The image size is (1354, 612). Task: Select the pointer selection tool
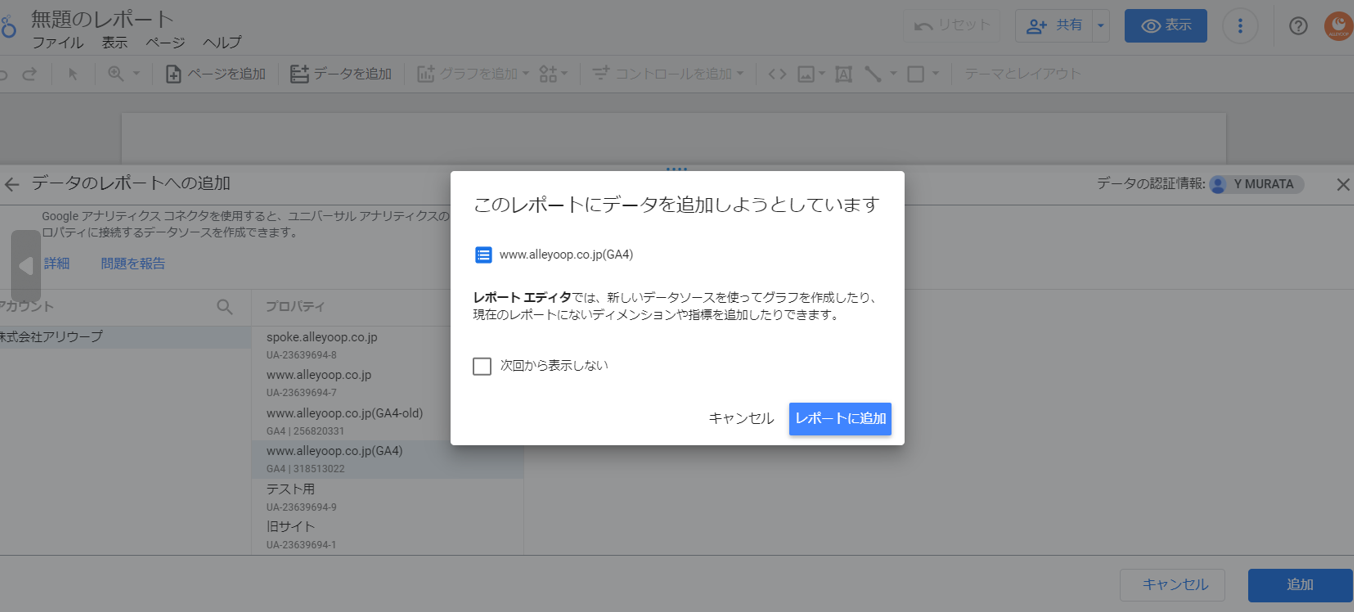73,74
